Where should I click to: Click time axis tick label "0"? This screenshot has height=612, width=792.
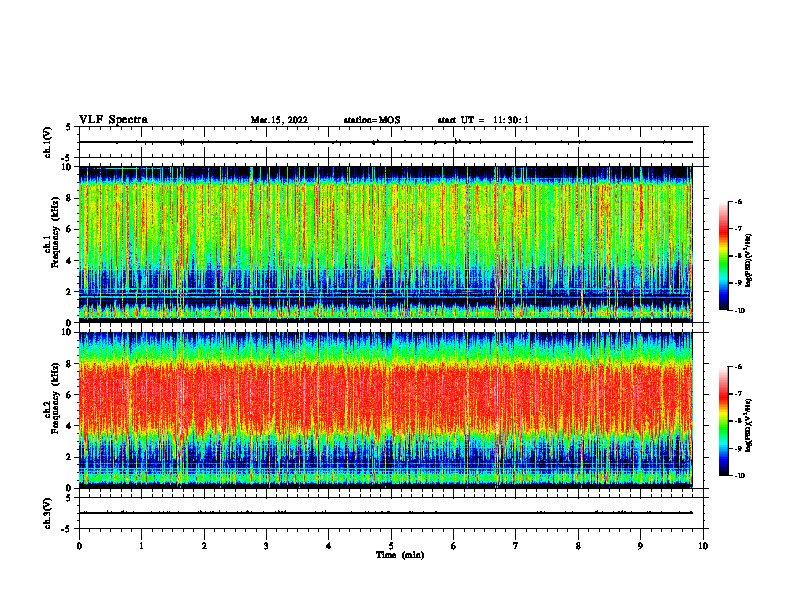point(79,546)
